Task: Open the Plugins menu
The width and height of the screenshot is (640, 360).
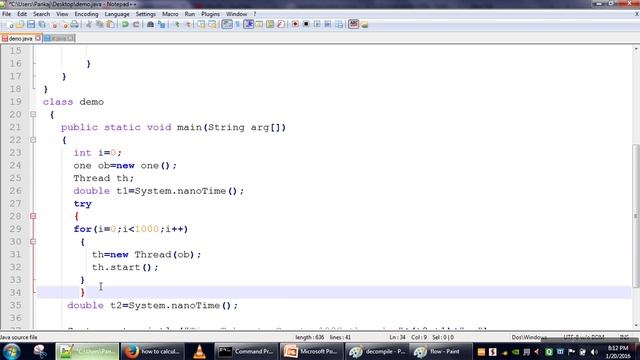Action: 210,14
